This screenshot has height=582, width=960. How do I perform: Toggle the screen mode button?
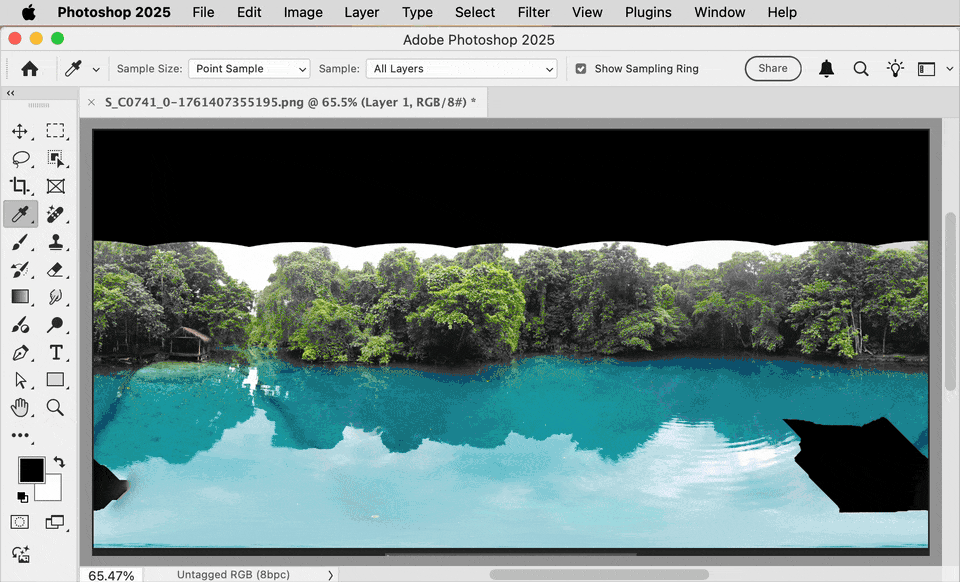click(55, 521)
